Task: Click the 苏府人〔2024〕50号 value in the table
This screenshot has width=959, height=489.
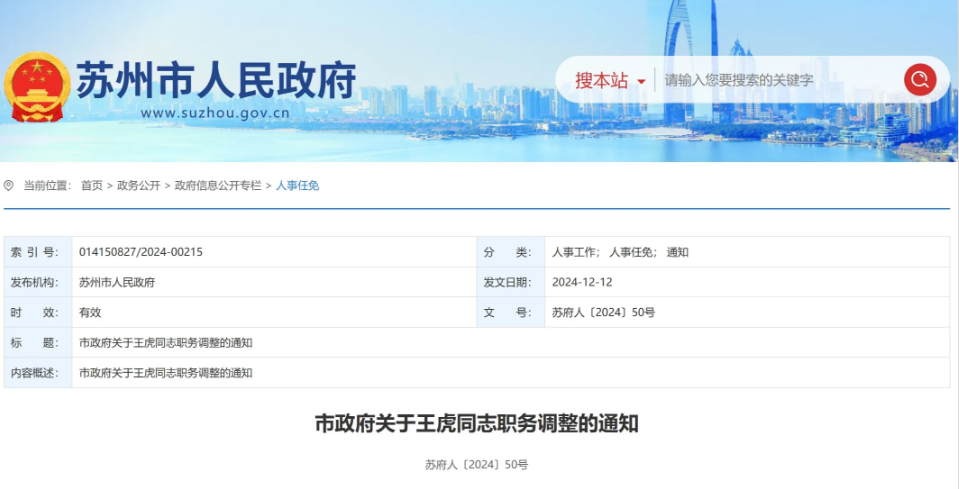Action: coord(603,312)
